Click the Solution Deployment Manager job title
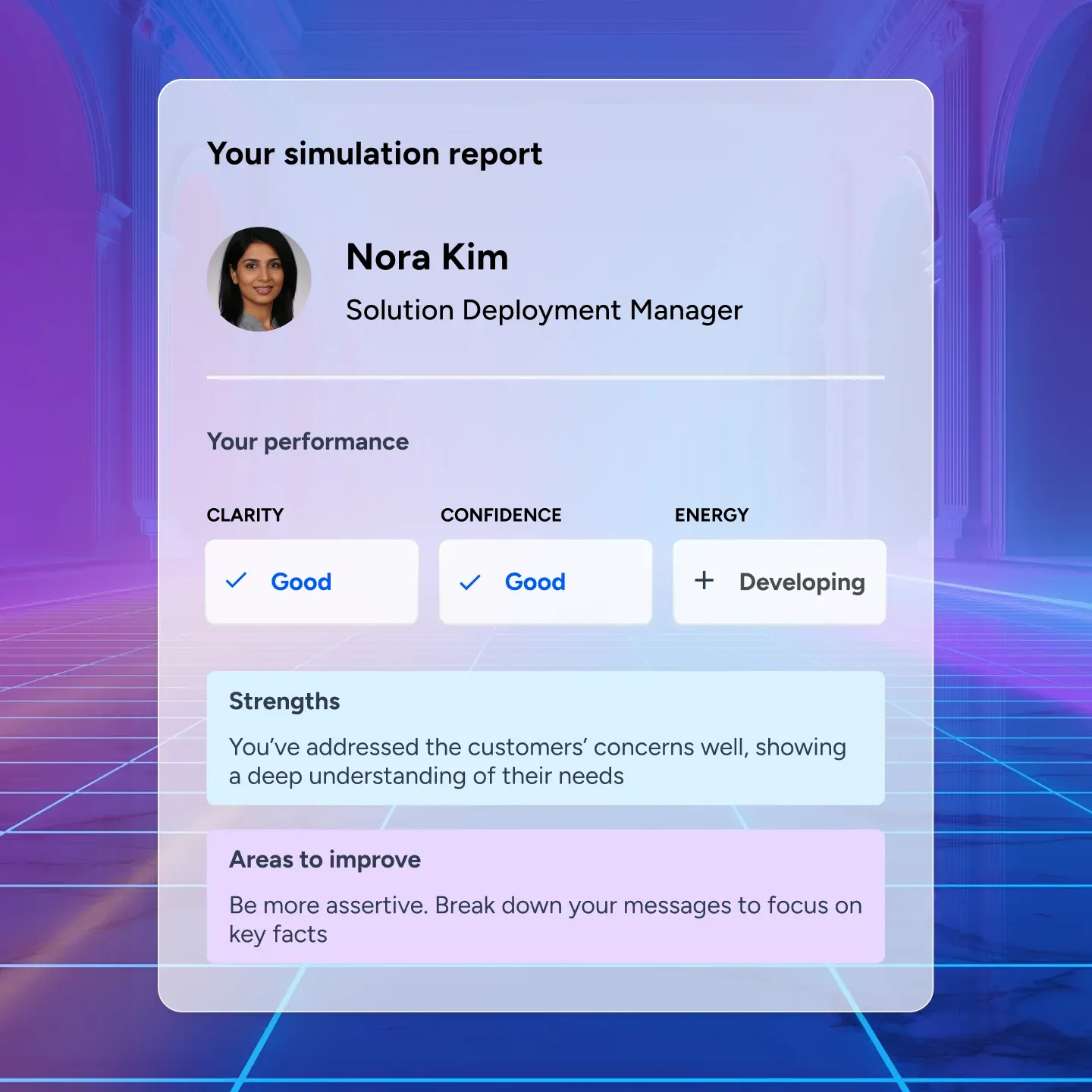1092x1092 pixels. [544, 310]
